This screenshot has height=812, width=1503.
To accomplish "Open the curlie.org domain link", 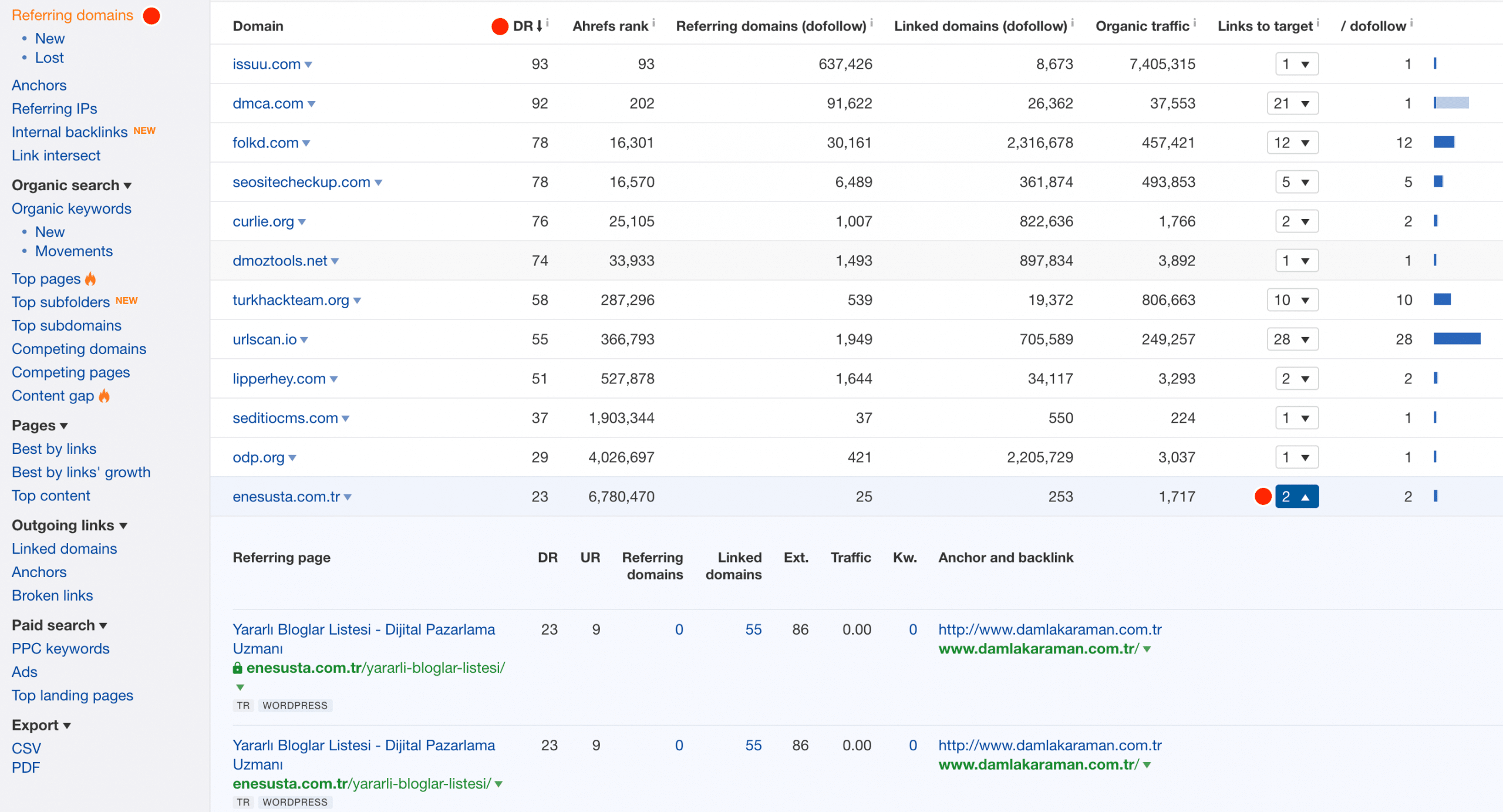I will coord(263,221).
